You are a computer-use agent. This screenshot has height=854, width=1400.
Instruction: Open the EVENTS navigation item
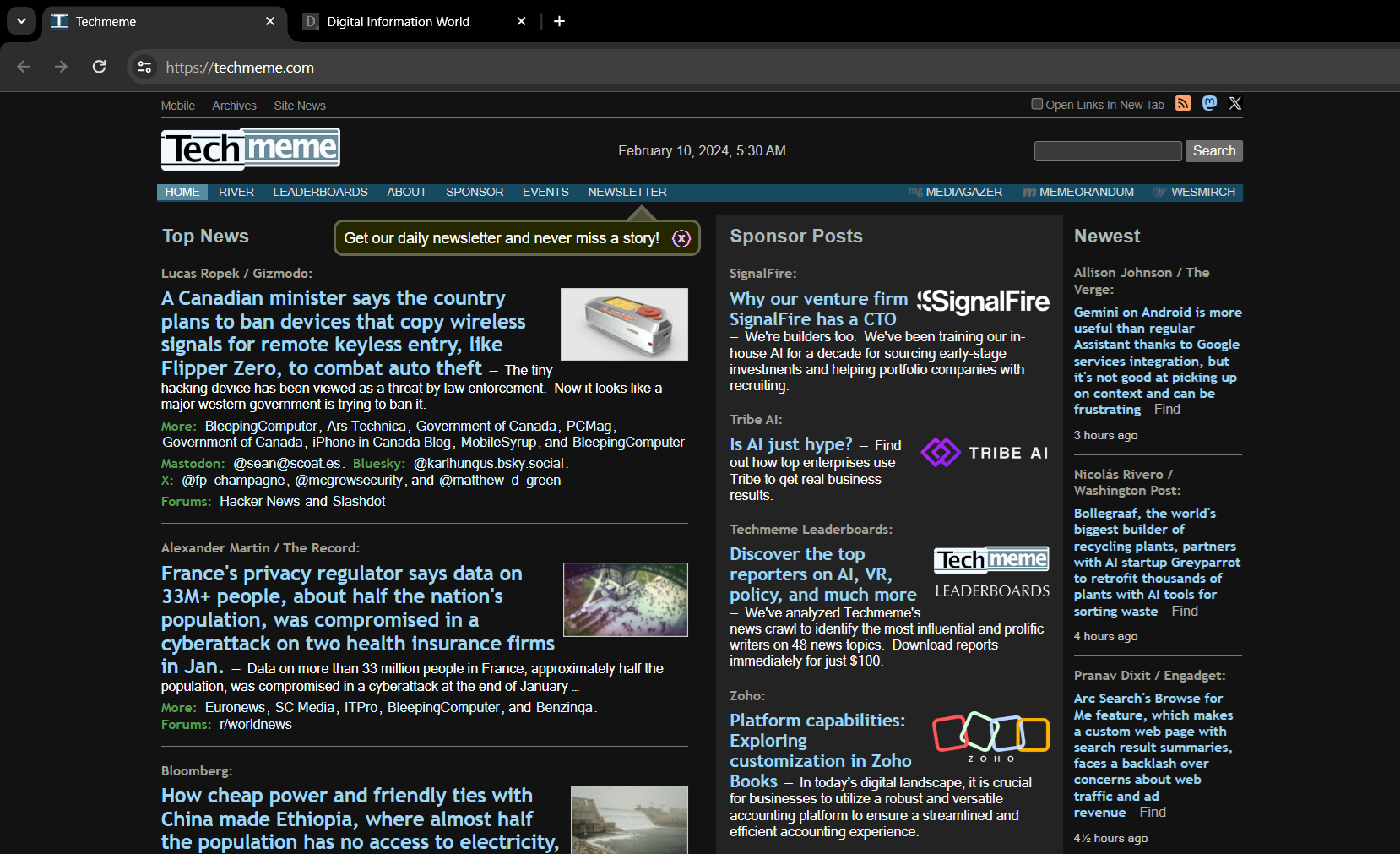click(x=545, y=193)
